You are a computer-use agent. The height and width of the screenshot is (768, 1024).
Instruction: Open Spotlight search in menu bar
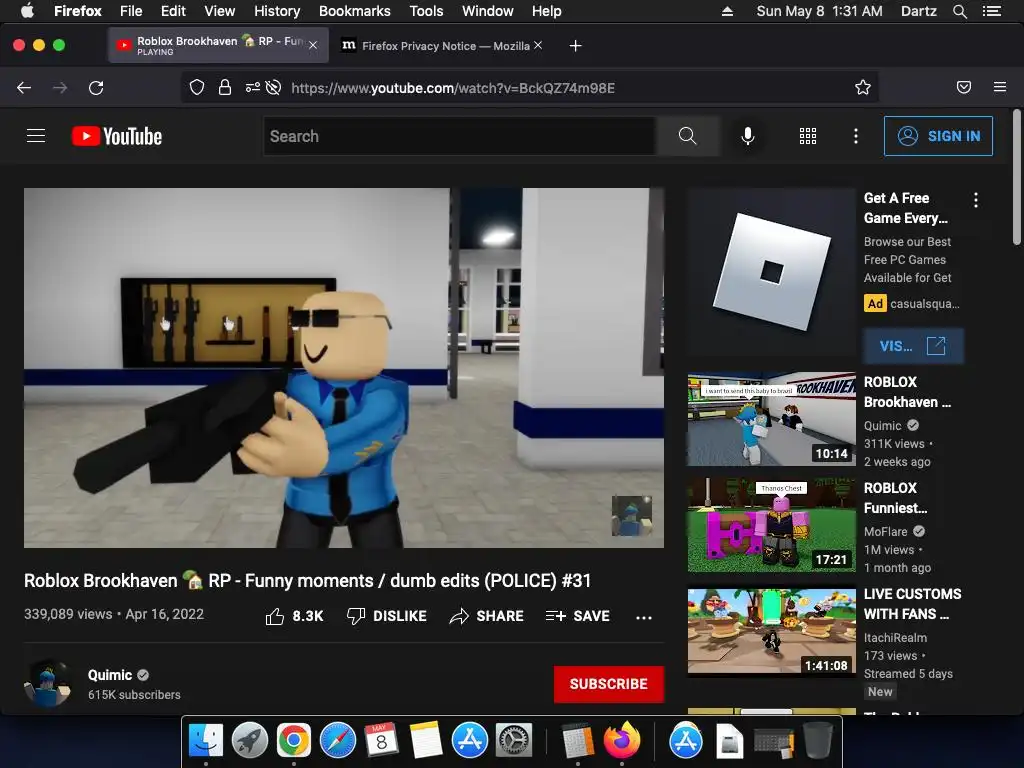coord(959,11)
